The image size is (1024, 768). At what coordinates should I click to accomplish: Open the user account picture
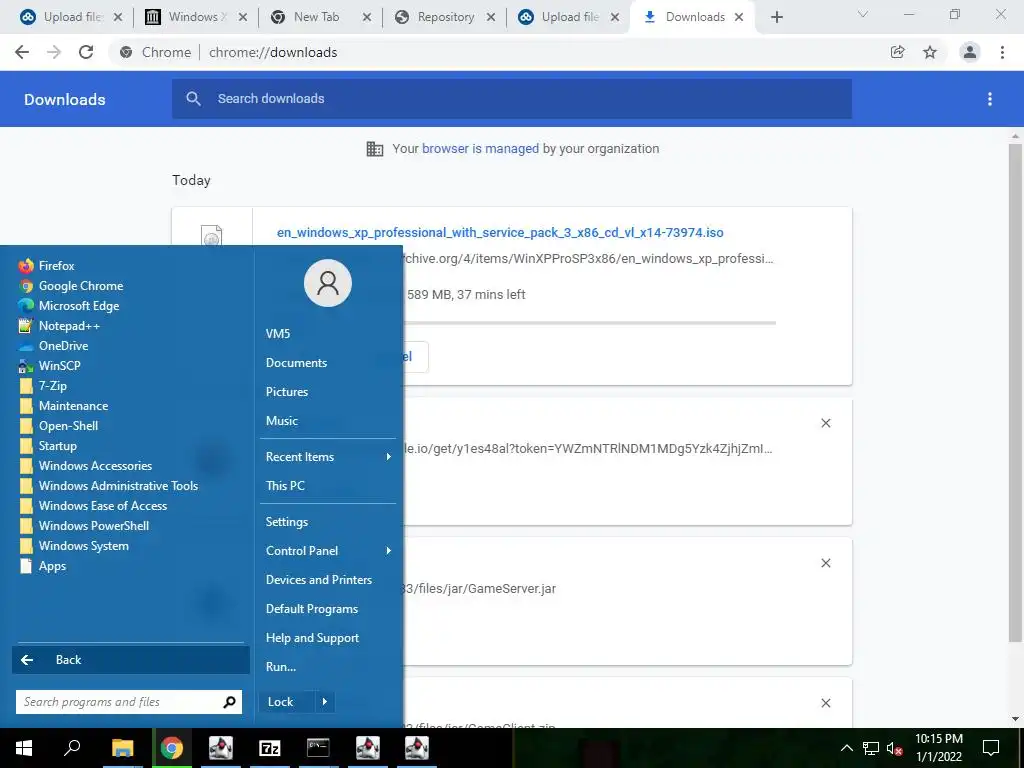pos(328,283)
